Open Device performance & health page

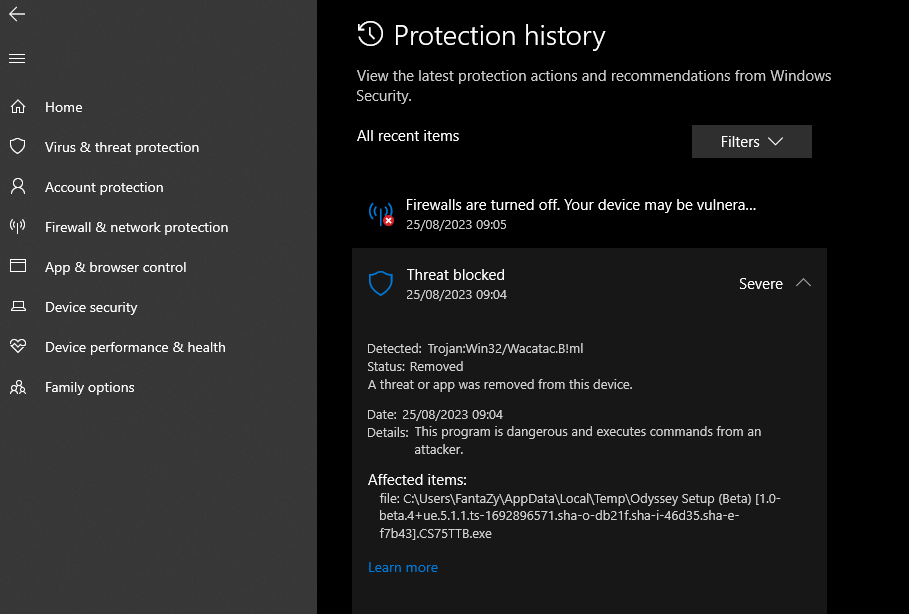click(135, 347)
